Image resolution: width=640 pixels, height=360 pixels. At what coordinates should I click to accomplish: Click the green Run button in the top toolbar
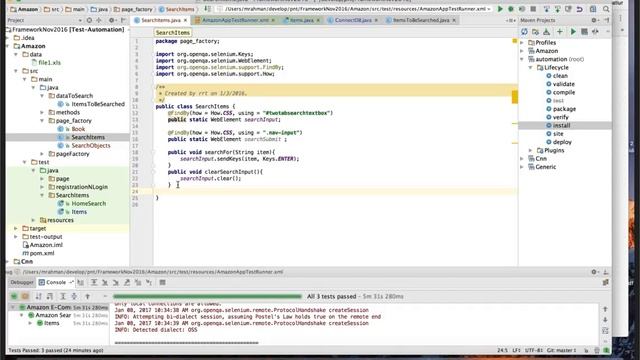[500, 9]
